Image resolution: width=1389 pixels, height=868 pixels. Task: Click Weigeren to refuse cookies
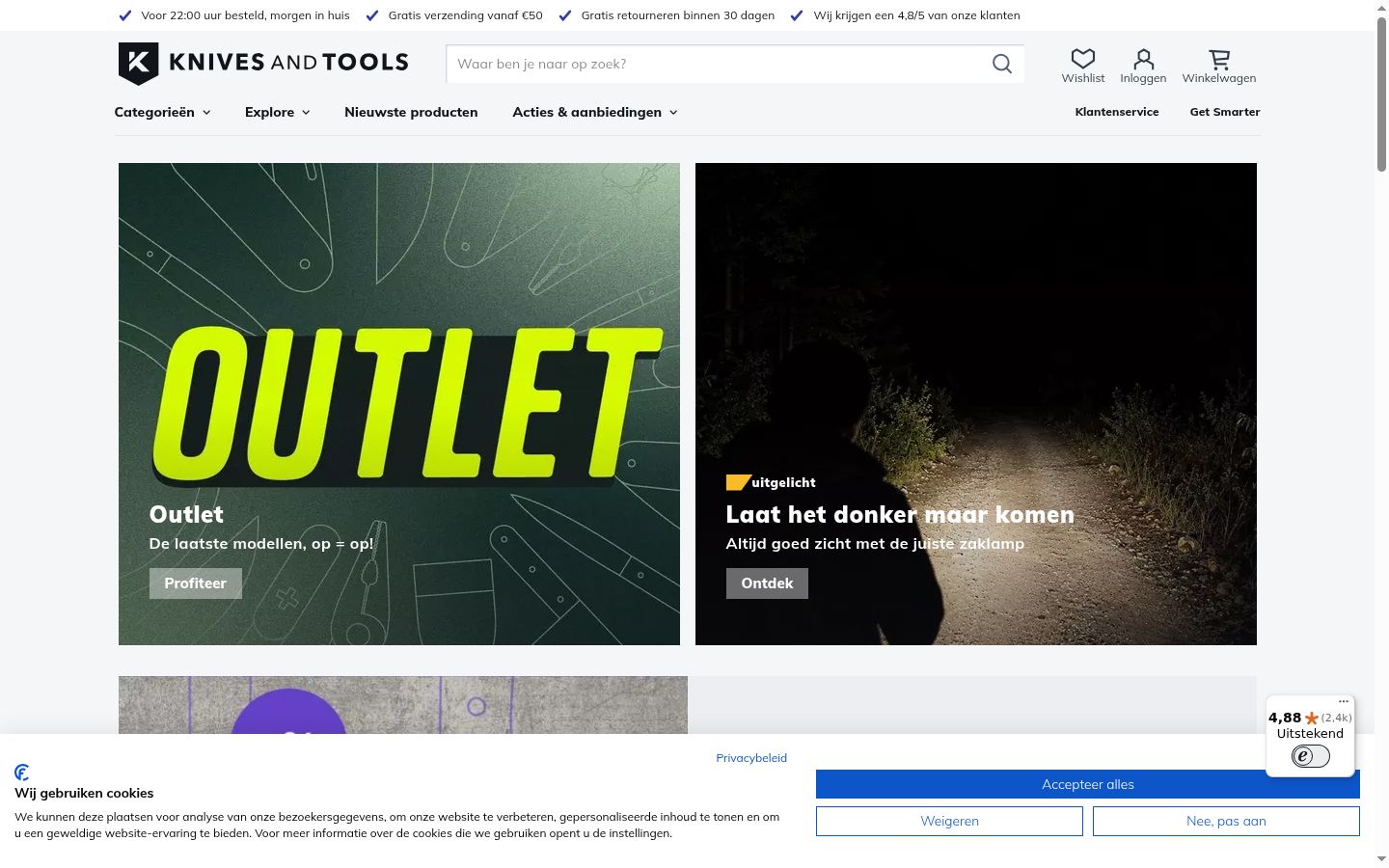tap(949, 821)
